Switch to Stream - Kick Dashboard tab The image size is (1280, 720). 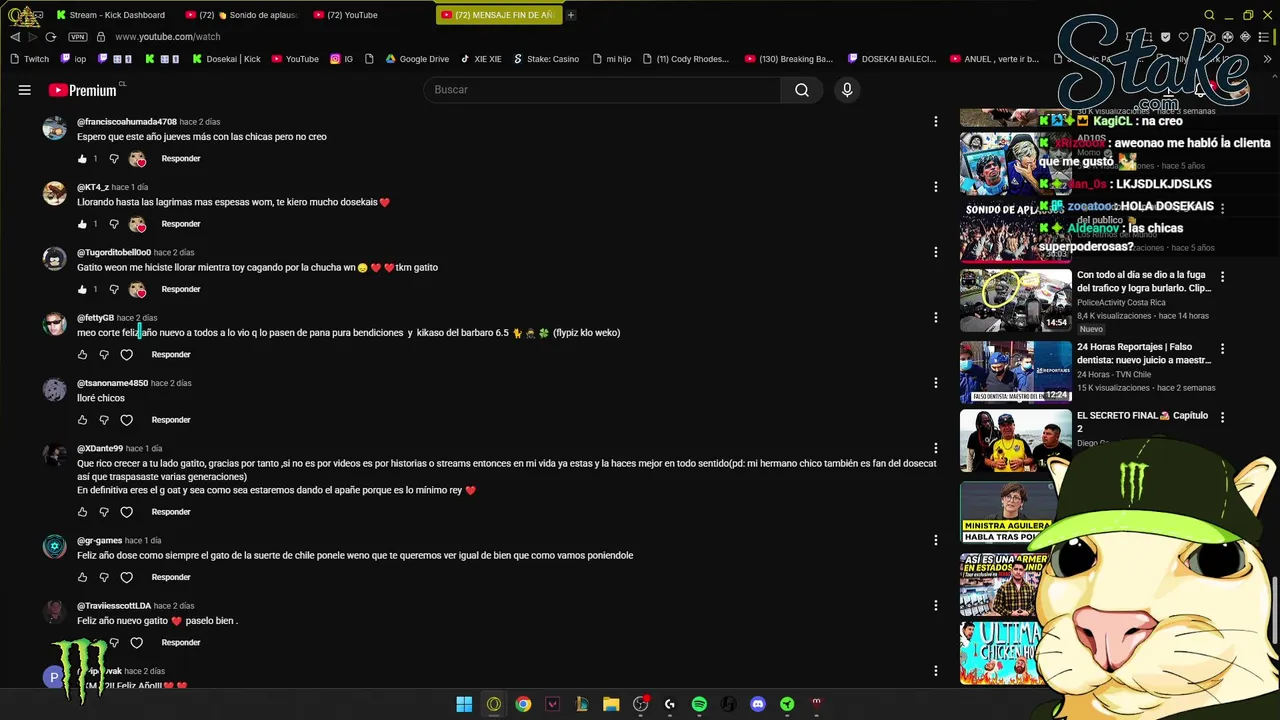[111, 15]
